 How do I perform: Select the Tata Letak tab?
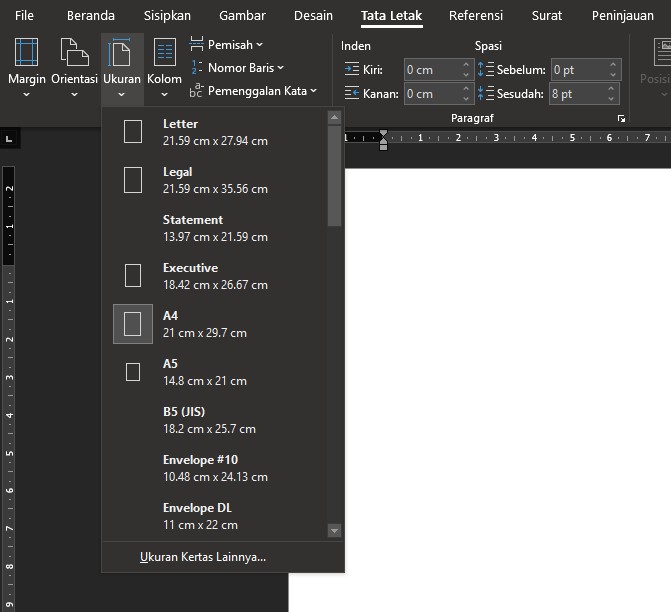[x=392, y=16]
